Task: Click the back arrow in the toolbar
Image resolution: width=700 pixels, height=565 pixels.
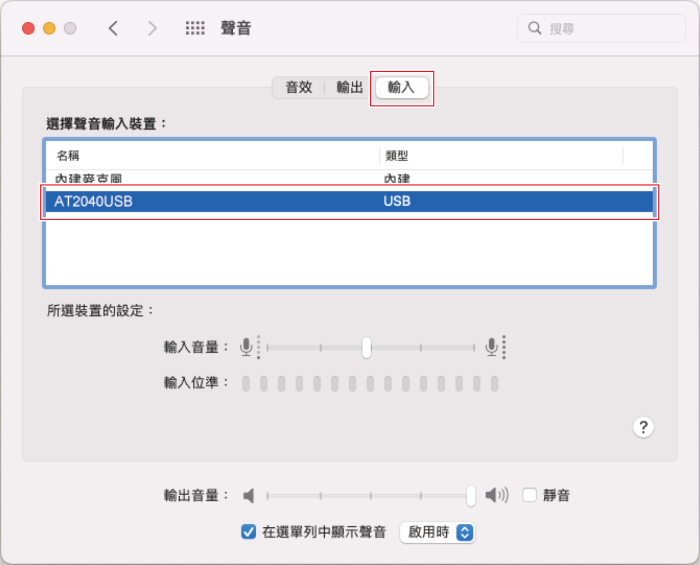Action: tap(113, 28)
